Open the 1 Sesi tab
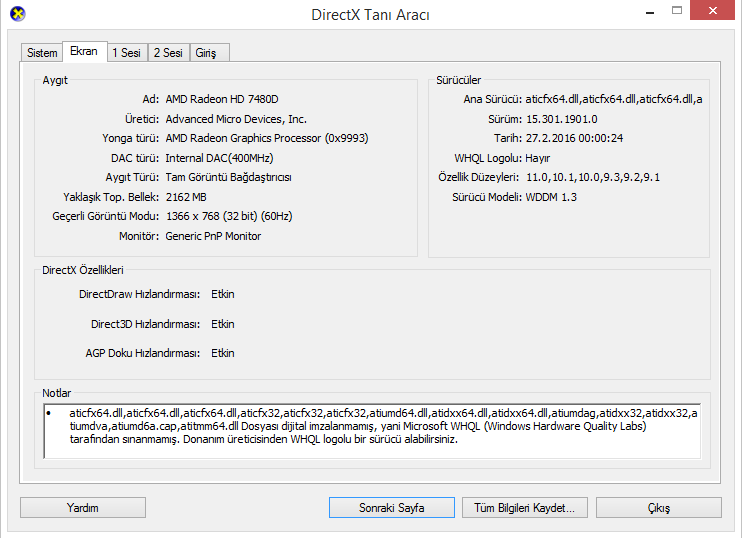The width and height of the screenshot is (742, 538). pos(127,53)
